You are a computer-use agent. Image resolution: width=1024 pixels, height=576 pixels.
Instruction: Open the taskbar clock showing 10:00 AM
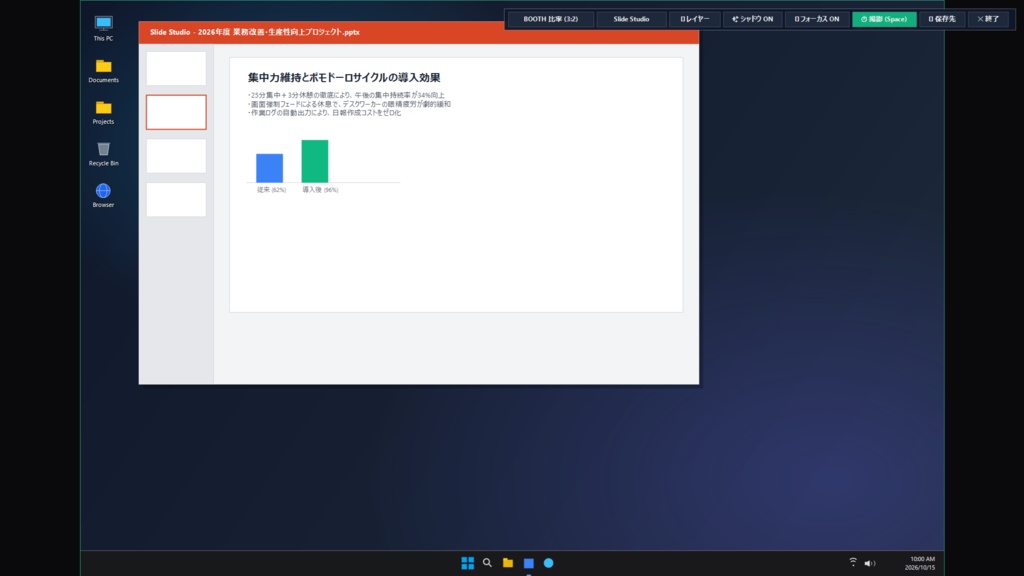921,563
